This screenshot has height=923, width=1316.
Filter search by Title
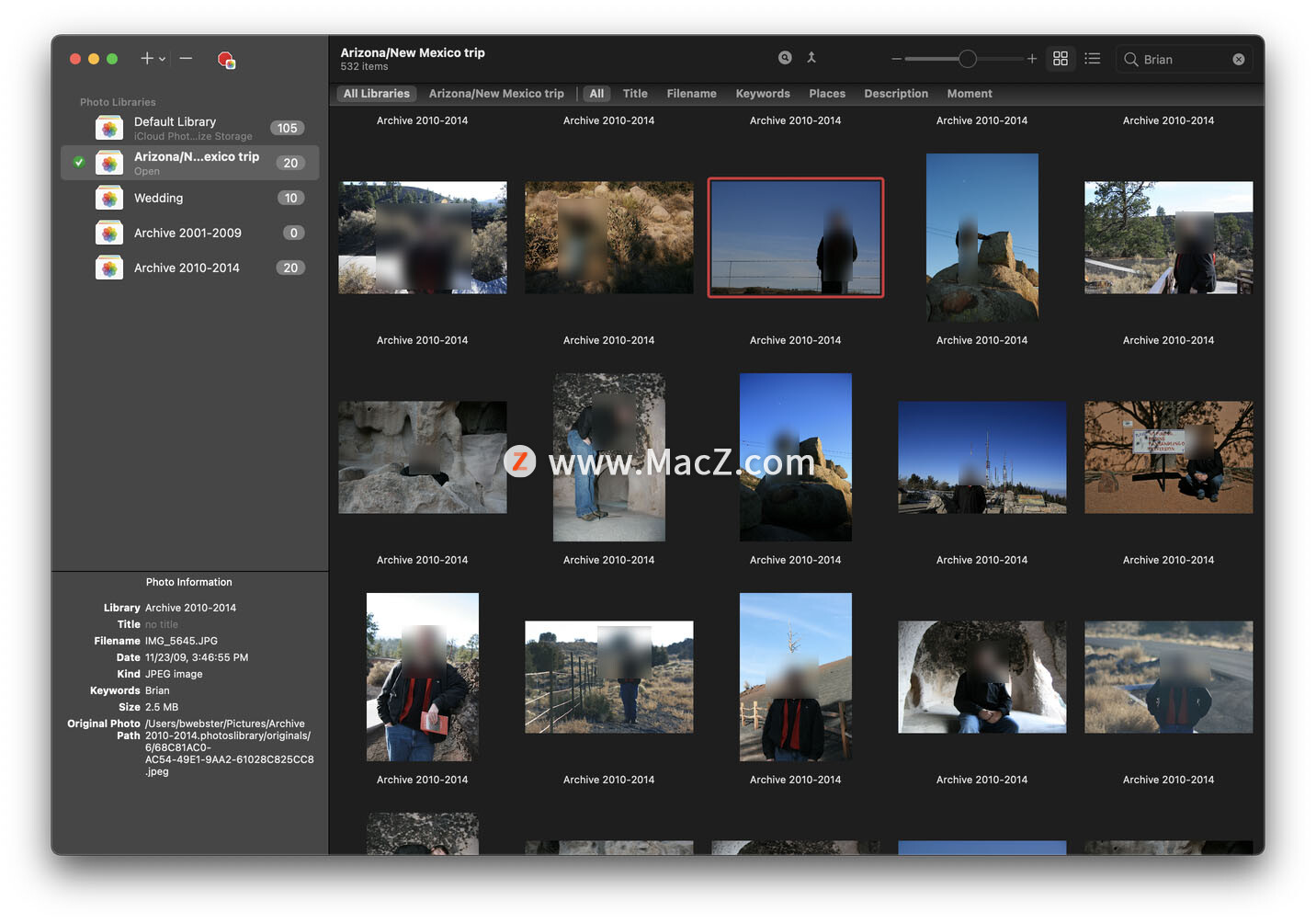(x=635, y=94)
